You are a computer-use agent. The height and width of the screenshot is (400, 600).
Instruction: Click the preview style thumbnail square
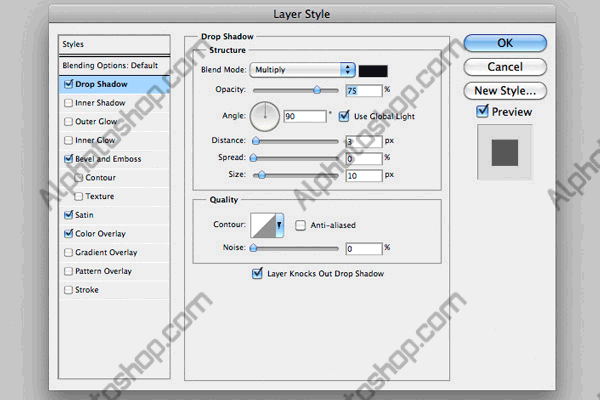click(x=504, y=152)
